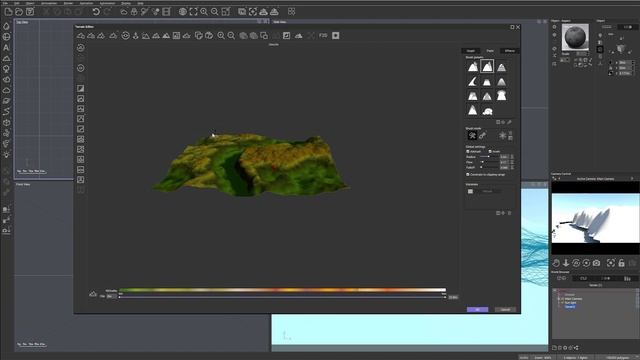Open second World Browser tab
640x360 pixels.
tap(583, 278)
